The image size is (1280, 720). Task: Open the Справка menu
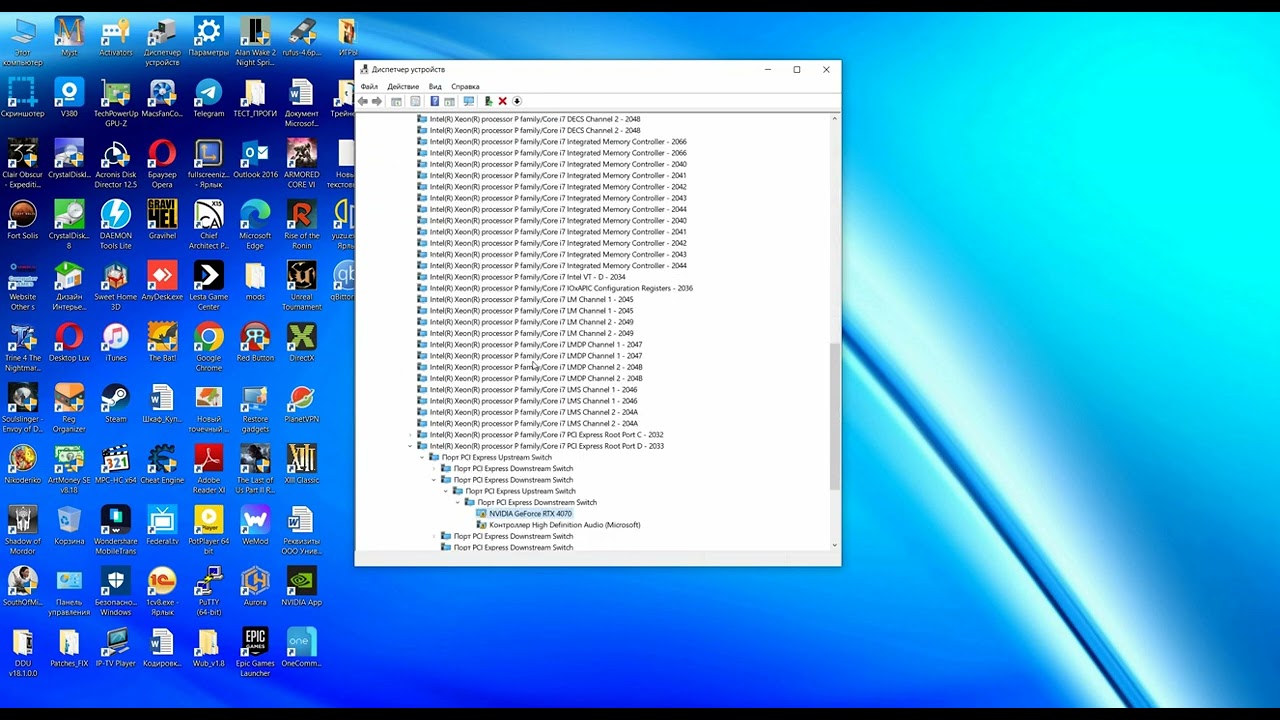[465, 87]
